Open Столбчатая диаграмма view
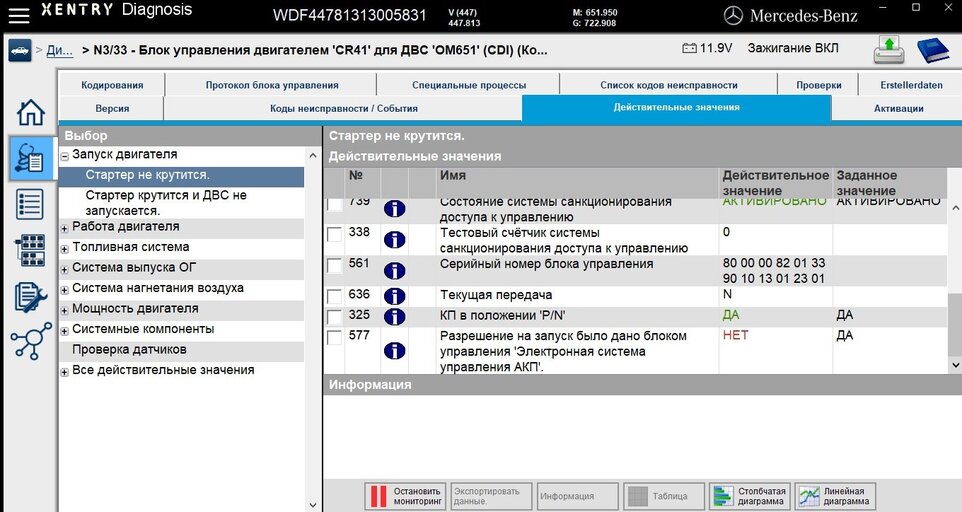Viewport: 962px width, 512px height. tap(750, 496)
